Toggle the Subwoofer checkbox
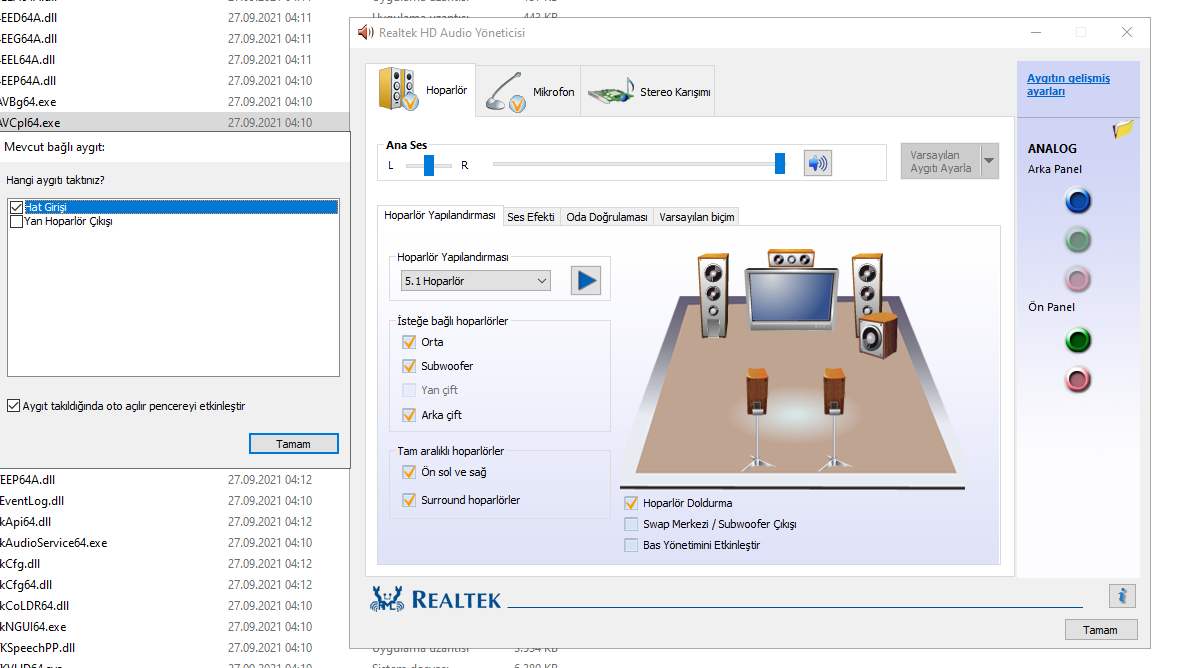This screenshot has height=668, width=1201. pyautogui.click(x=409, y=366)
